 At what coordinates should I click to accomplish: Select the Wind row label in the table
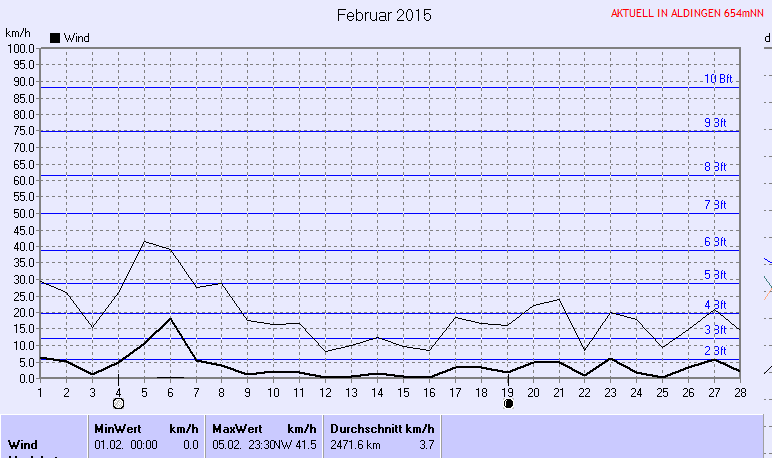click(x=24, y=444)
